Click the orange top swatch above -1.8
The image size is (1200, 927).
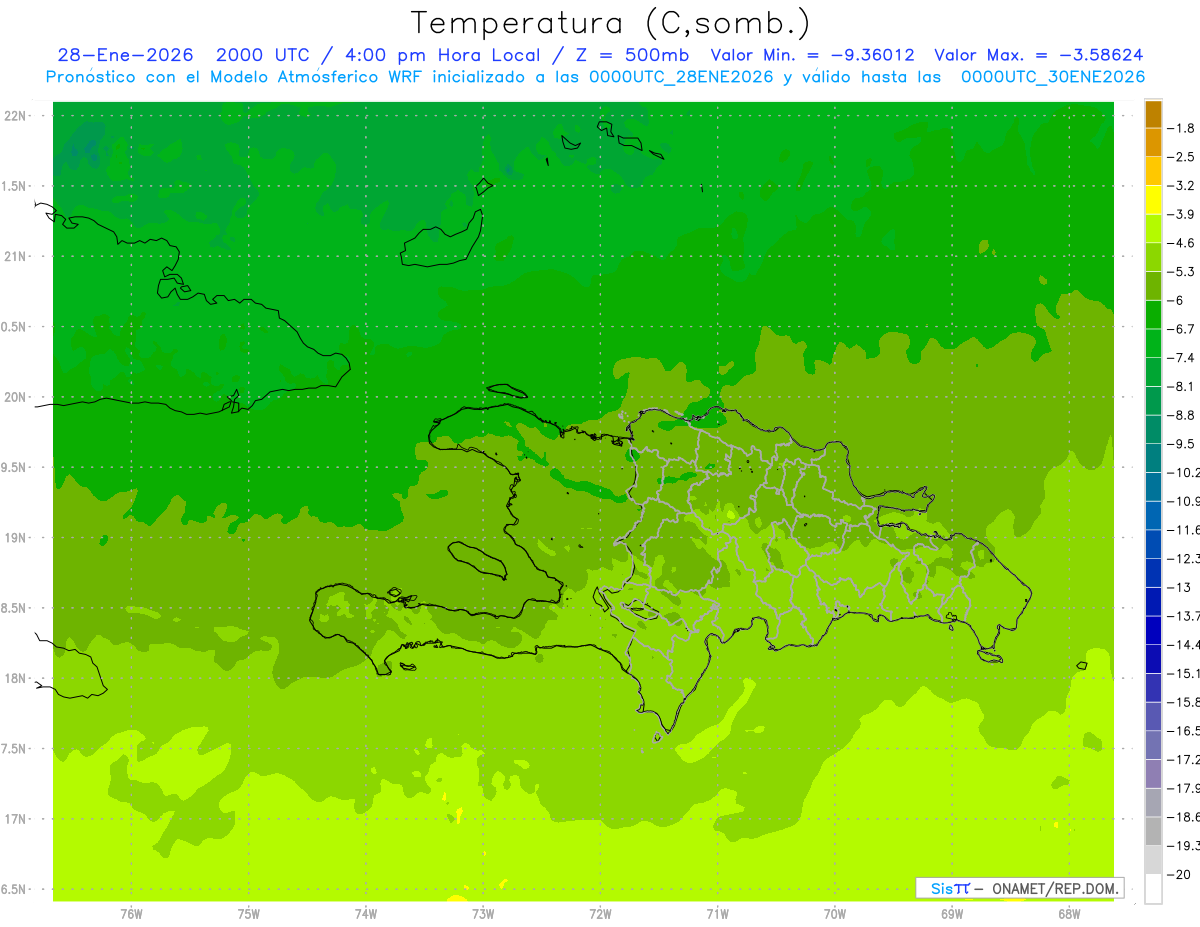[1153, 114]
